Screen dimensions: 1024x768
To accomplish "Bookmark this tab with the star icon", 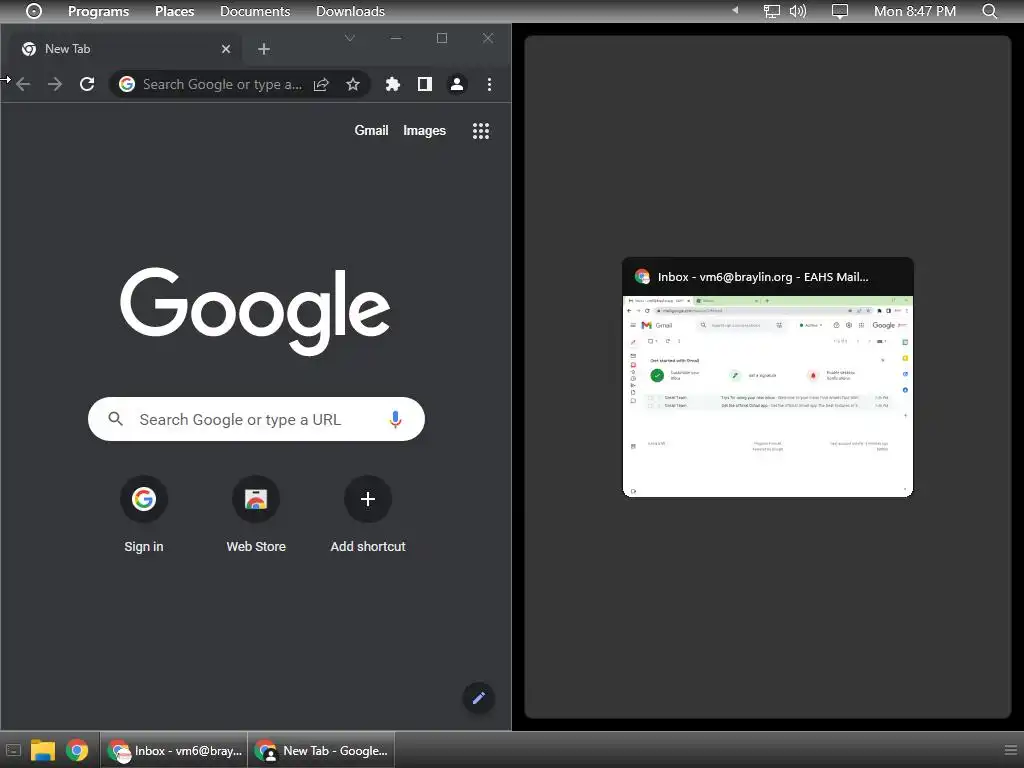I will (x=353, y=84).
